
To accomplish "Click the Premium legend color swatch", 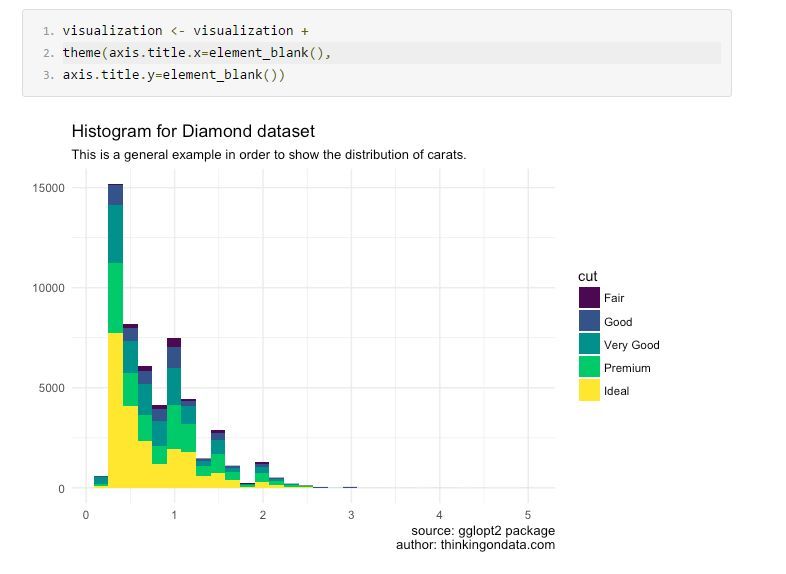I will click(589, 367).
